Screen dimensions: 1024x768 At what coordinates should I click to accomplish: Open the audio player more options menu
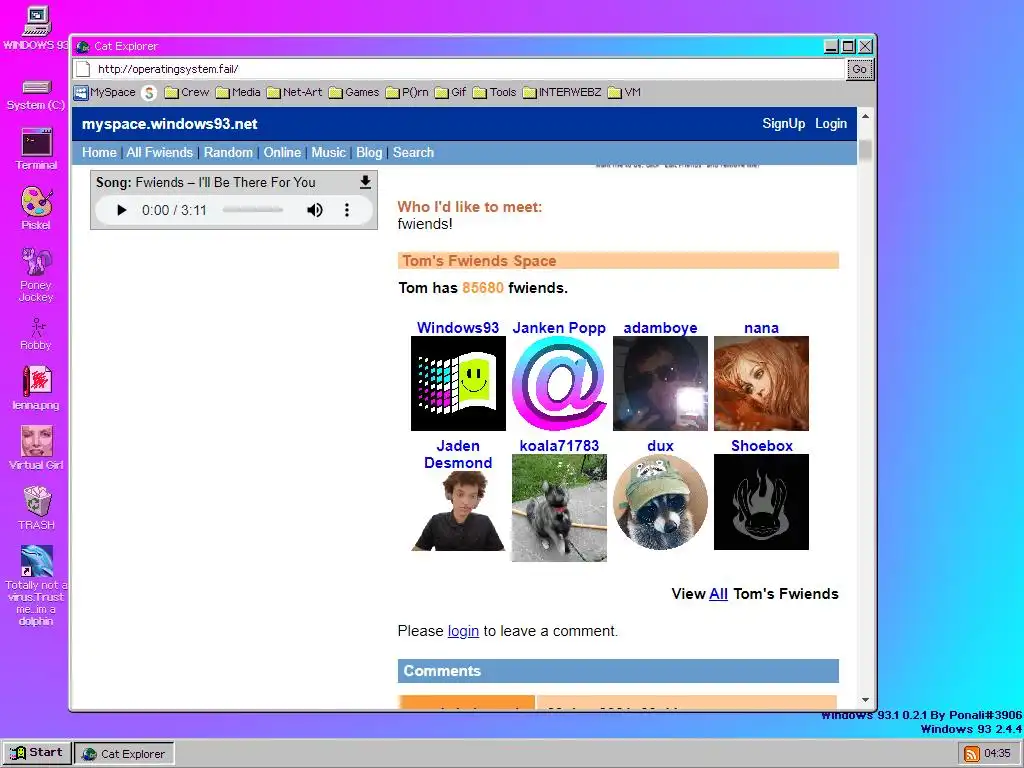[347, 210]
